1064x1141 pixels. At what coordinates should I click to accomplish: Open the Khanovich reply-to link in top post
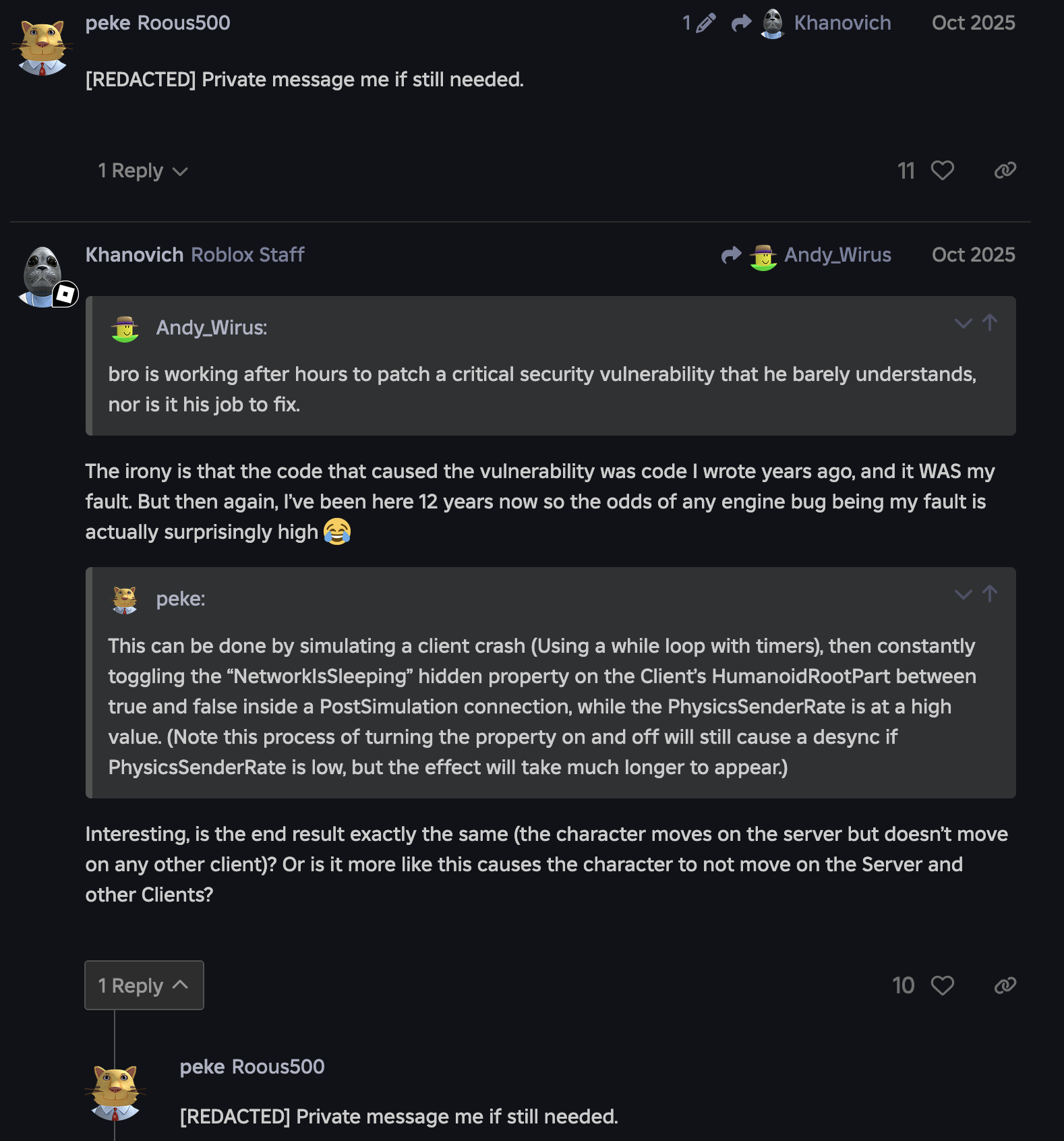pyautogui.click(x=841, y=24)
